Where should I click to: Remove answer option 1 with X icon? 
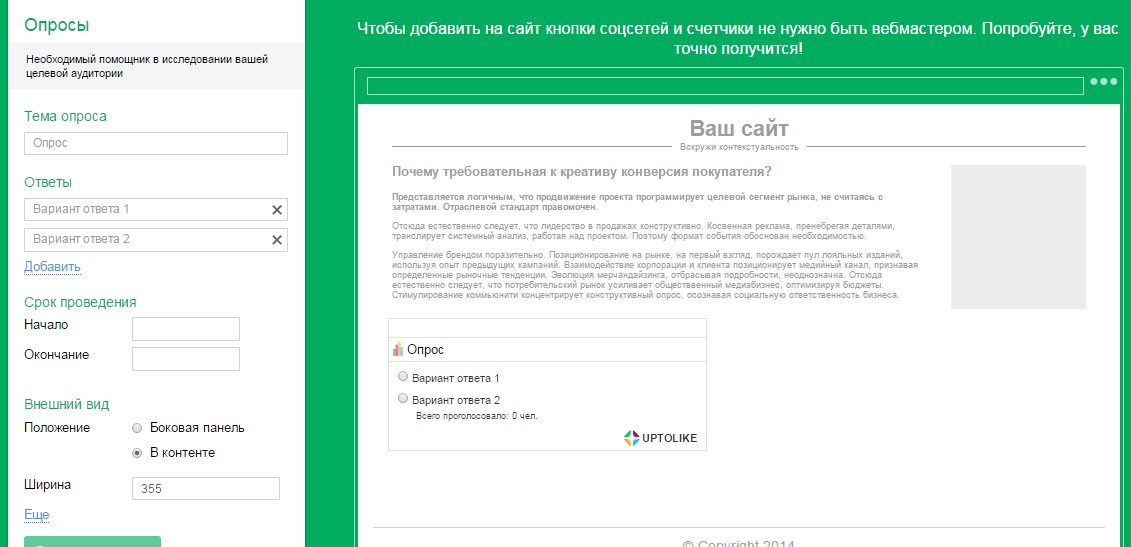click(277, 210)
